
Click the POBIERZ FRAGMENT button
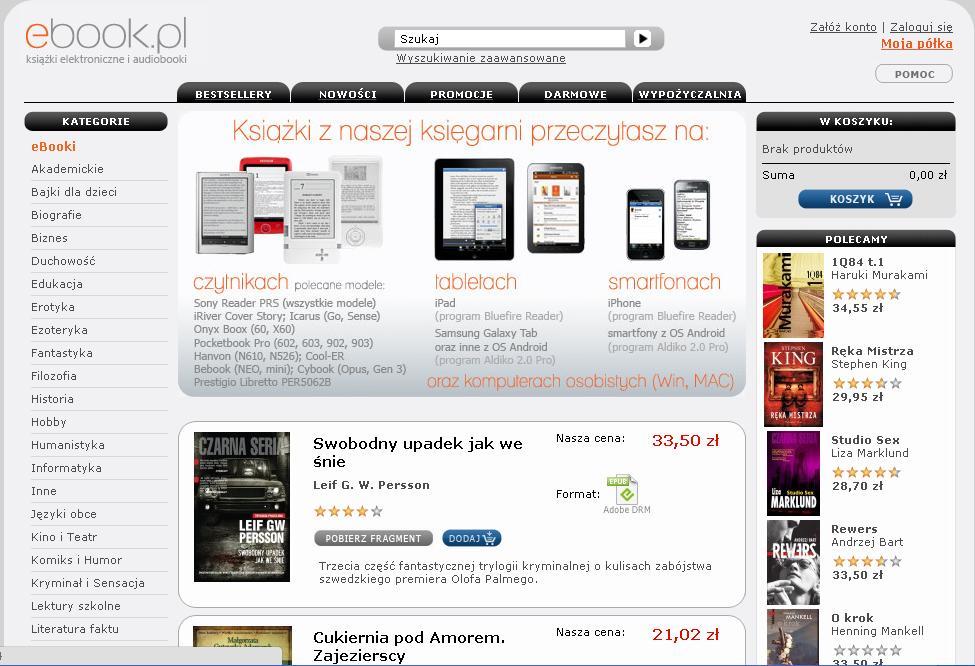pyautogui.click(x=373, y=539)
